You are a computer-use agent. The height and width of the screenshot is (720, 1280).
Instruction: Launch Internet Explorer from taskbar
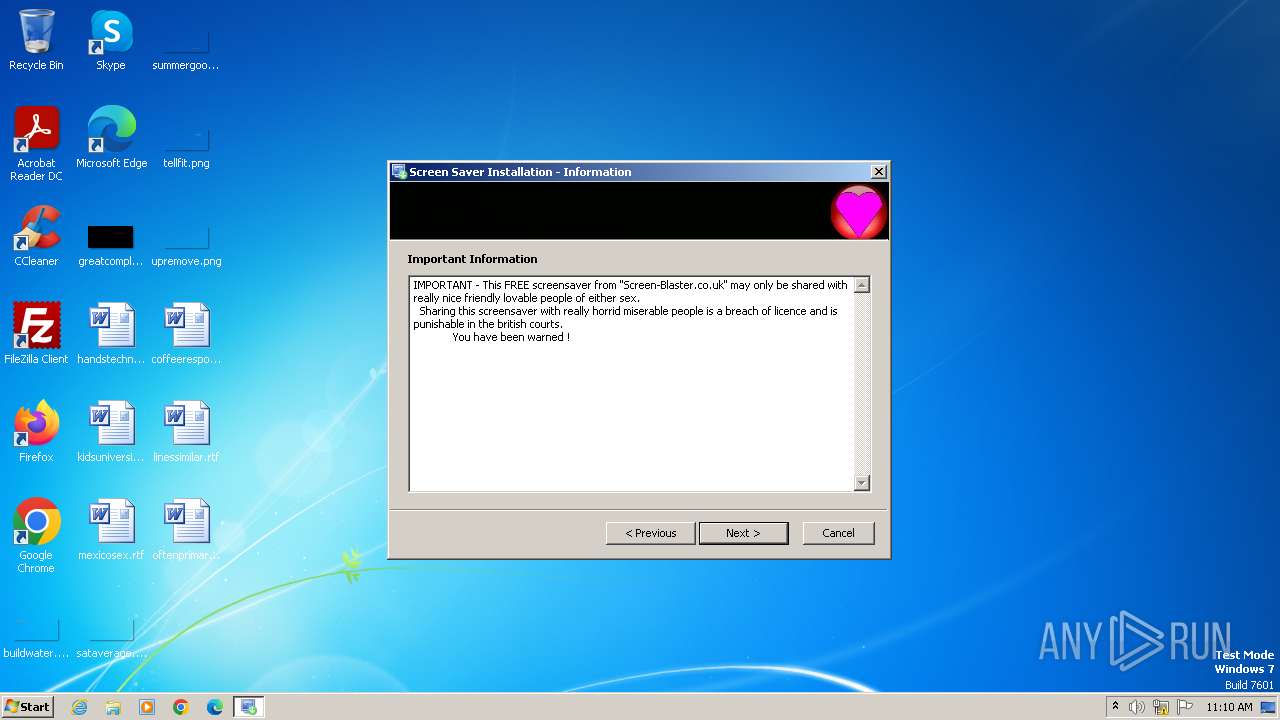79,707
